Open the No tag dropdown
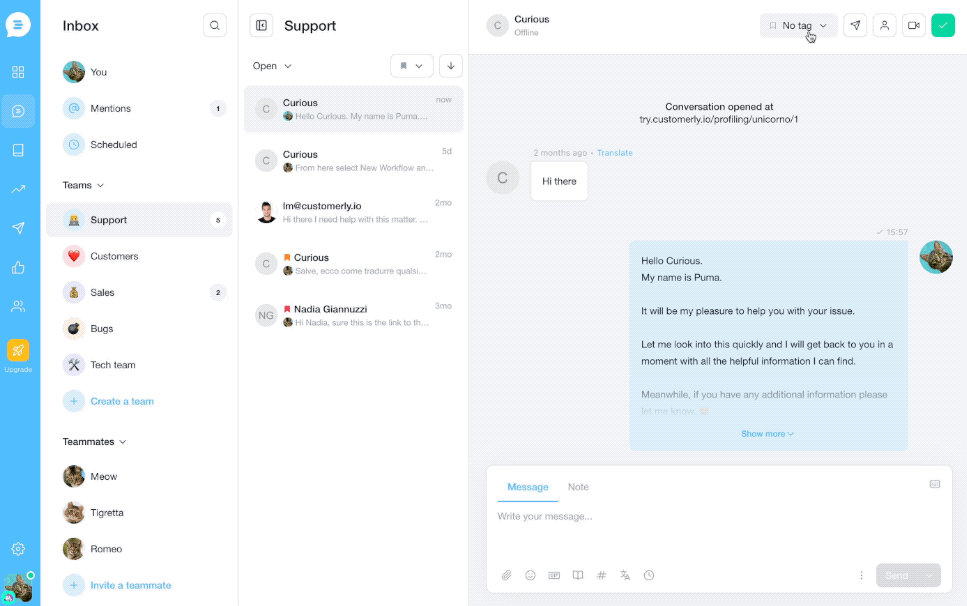Image resolution: width=967 pixels, height=606 pixels. [x=798, y=25]
